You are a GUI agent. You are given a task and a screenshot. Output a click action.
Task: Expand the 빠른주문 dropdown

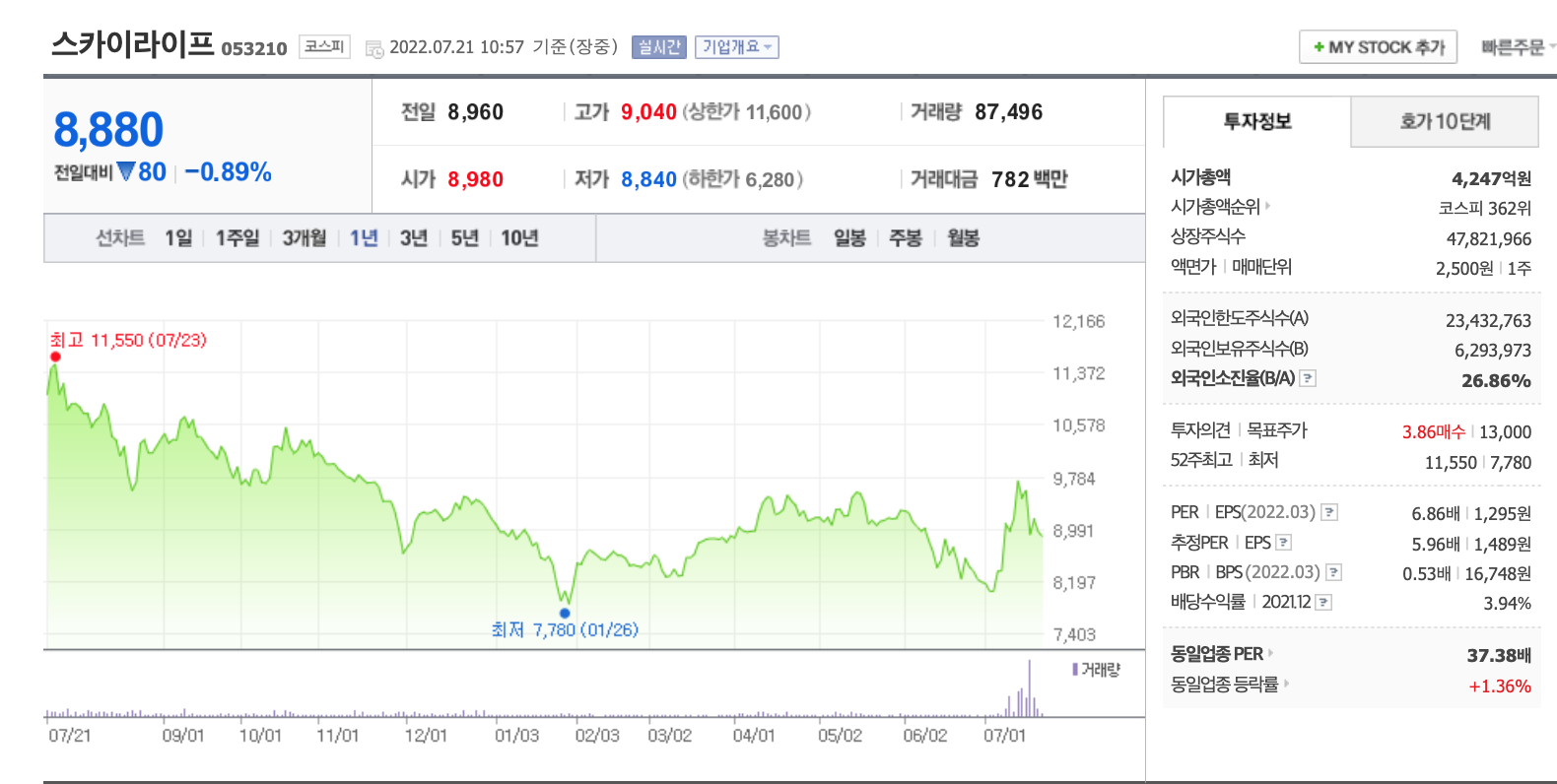(x=1519, y=47)
